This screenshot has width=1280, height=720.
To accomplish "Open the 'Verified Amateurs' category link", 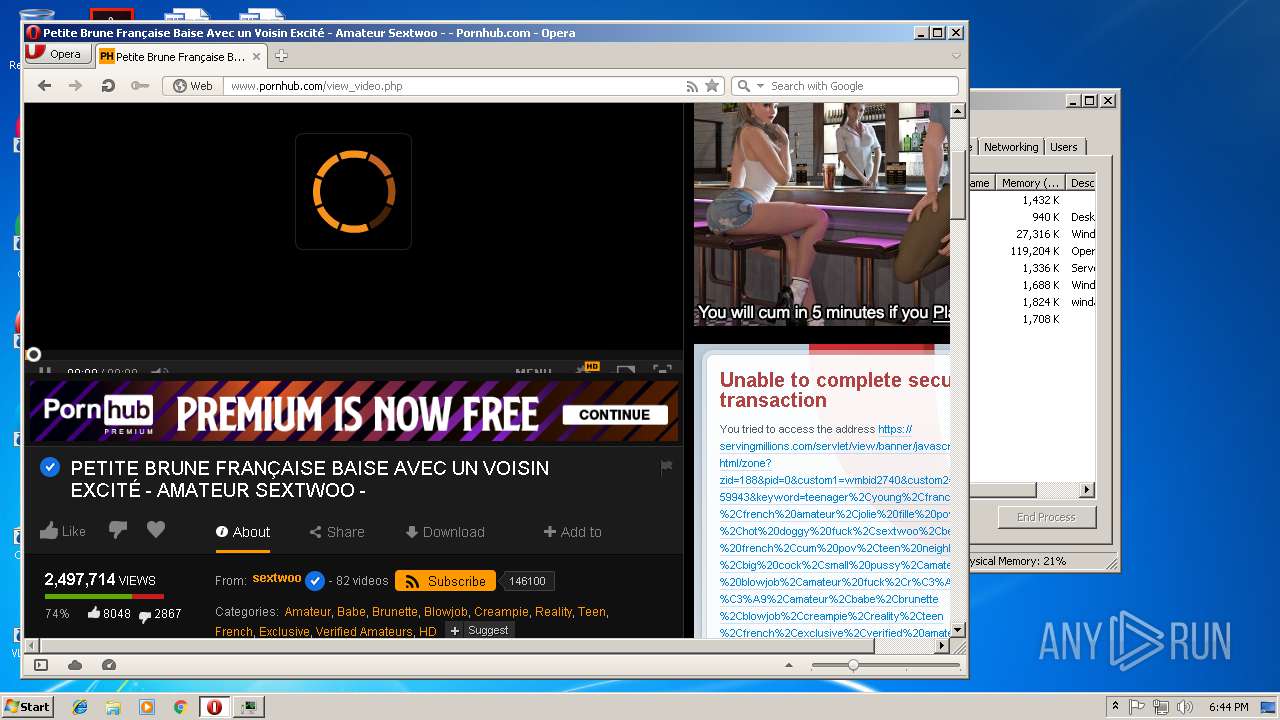I will [x=364, y=632].
